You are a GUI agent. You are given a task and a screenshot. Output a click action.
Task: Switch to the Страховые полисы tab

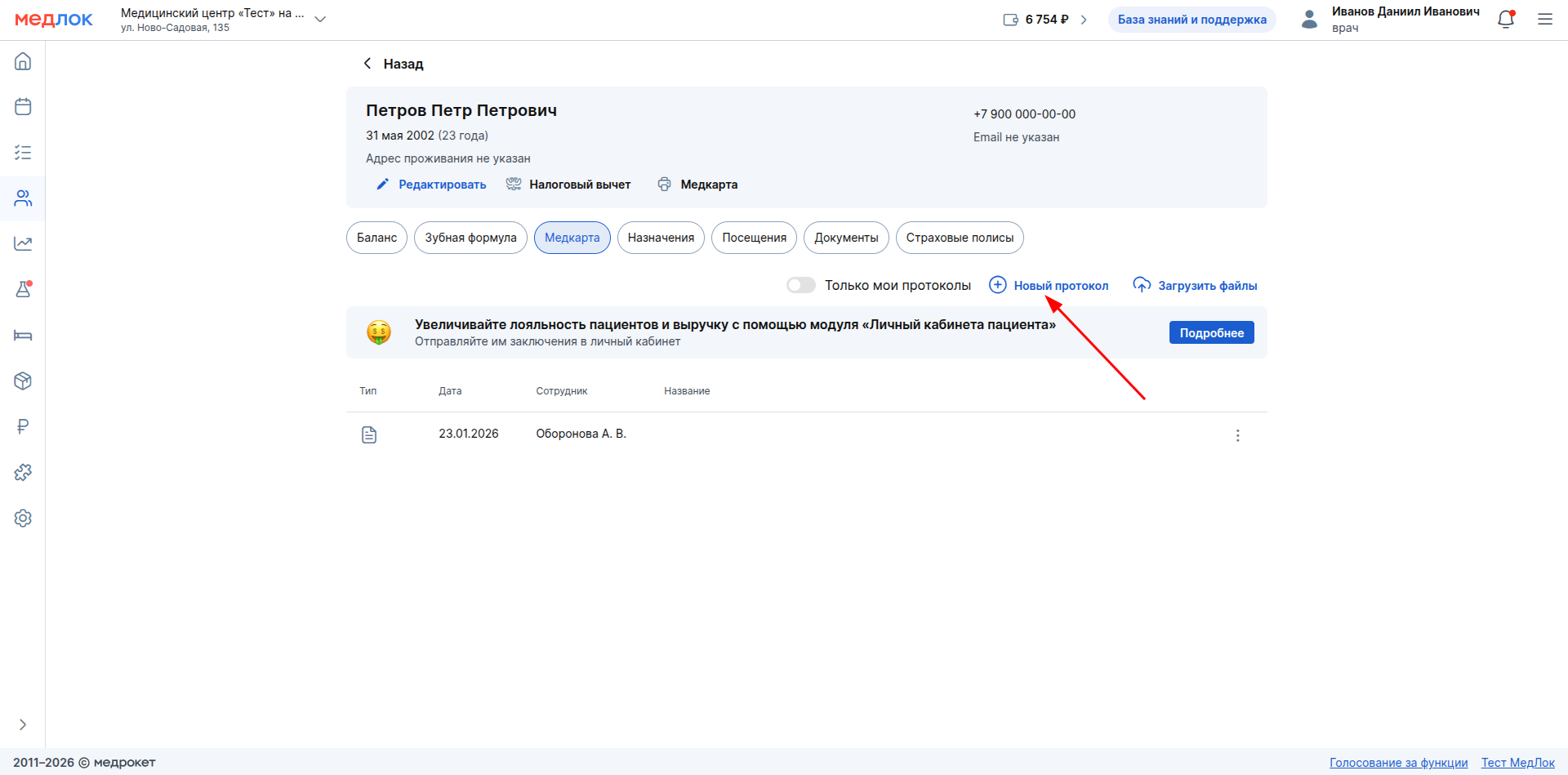960,238
